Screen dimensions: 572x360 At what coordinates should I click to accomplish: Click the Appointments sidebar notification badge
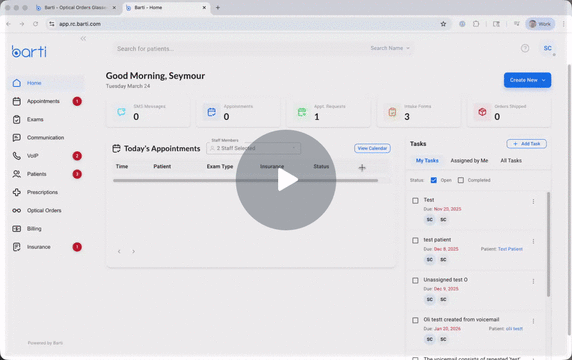[x=77, y=101]
